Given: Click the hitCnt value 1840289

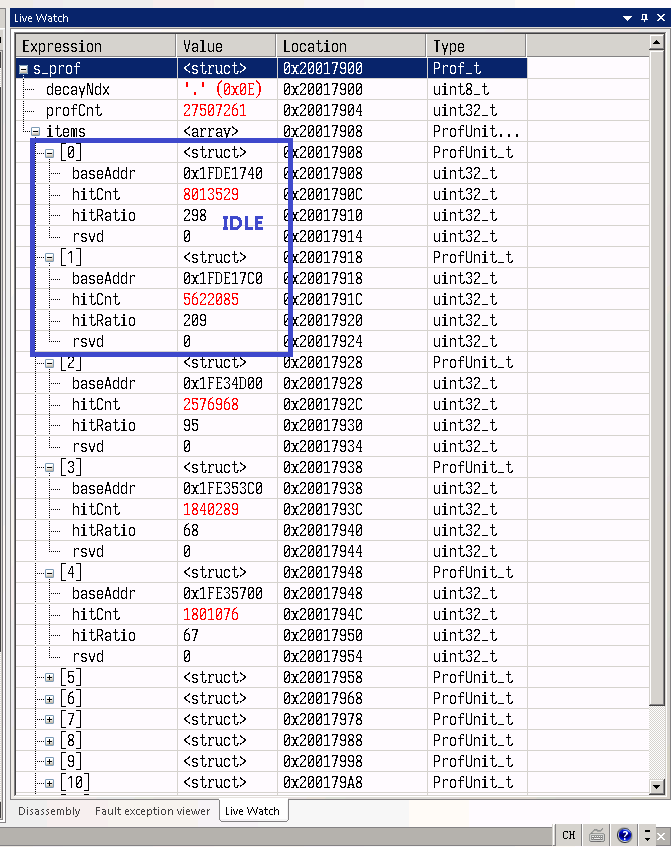Looking at the screenshot, I should point(211,509).
